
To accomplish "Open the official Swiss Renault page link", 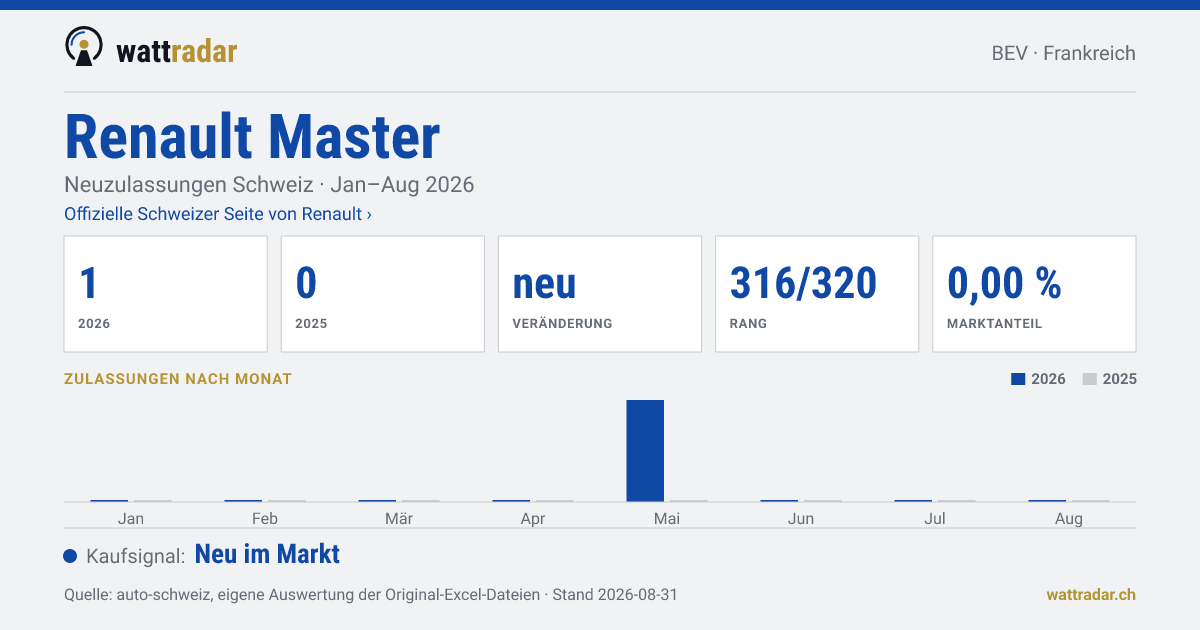I will [x=218, y=214].
